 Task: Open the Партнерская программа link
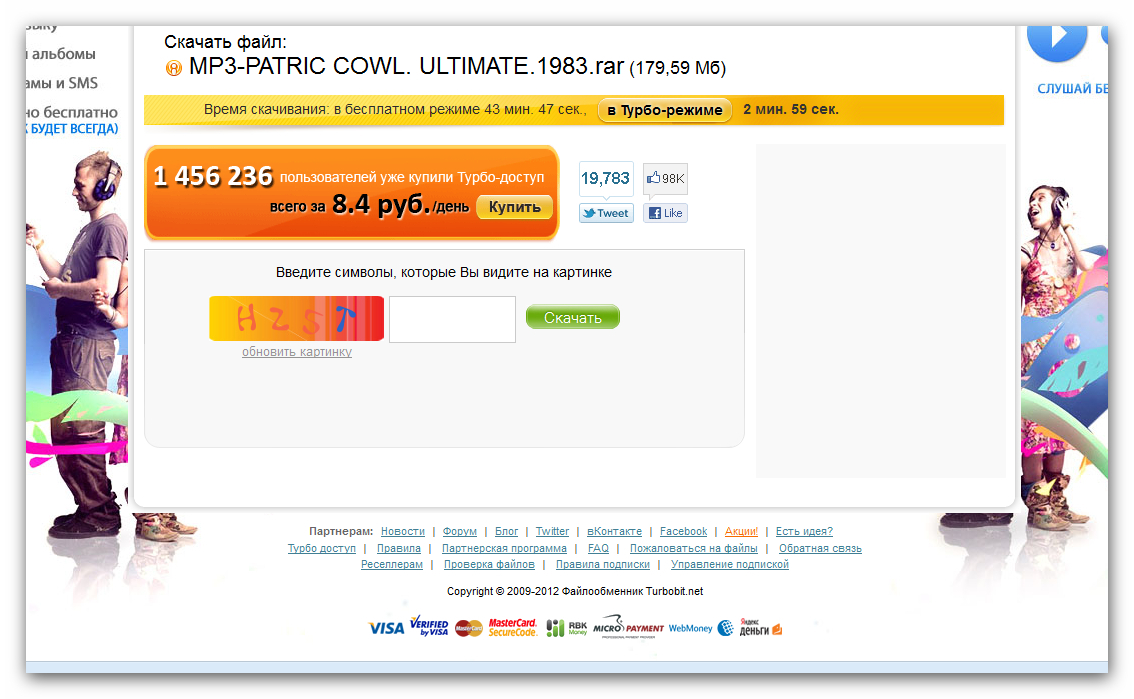504,549
